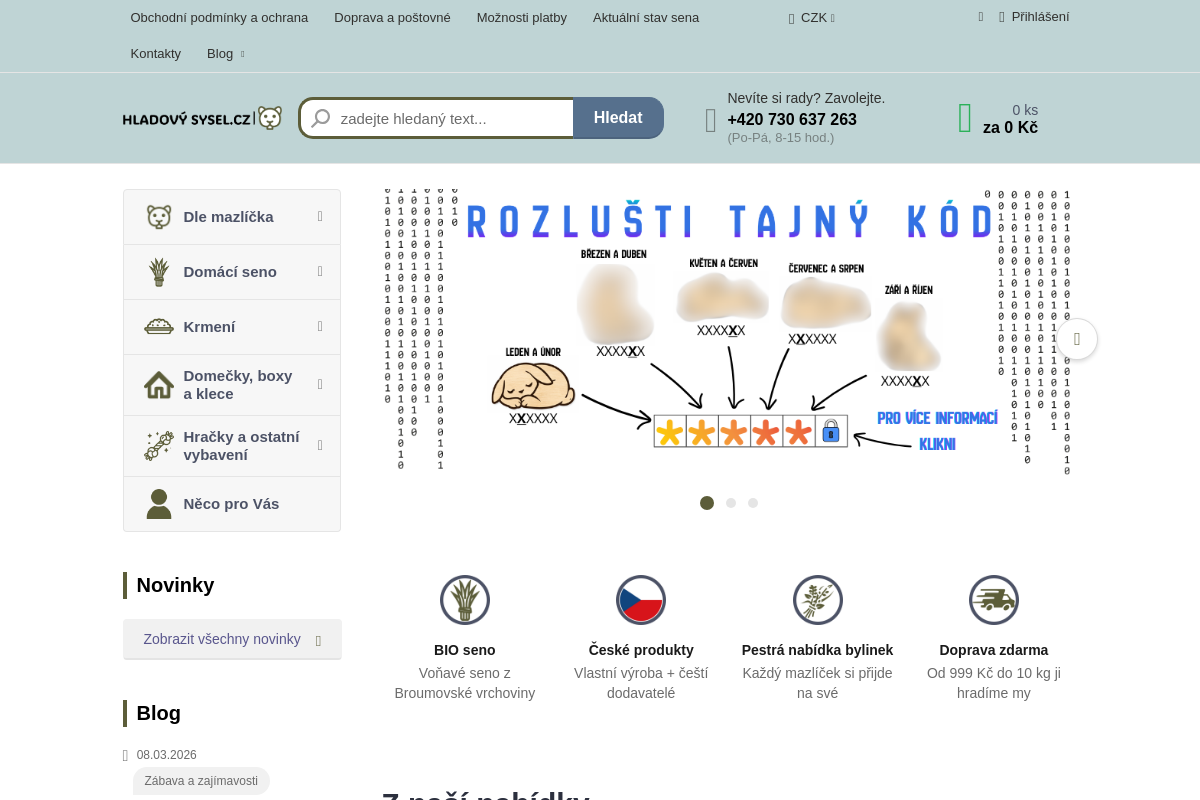Click the Zábava a zajímavosti tag
The image size is (1200, 800).
[201, 781]
